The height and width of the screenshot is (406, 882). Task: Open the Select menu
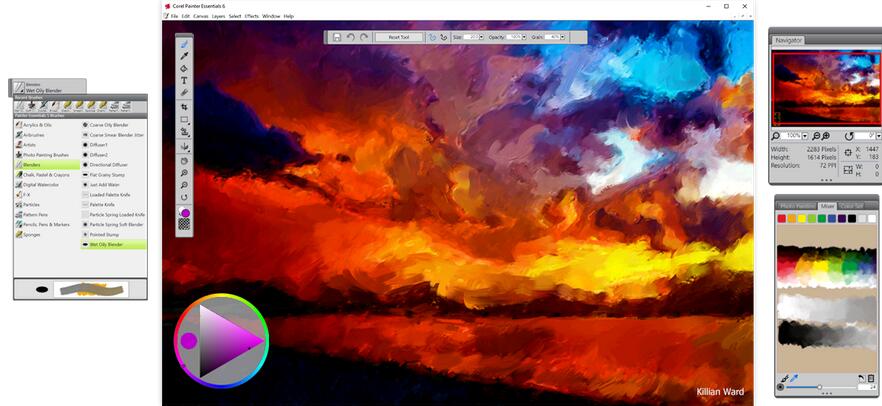tap(235, 16)
